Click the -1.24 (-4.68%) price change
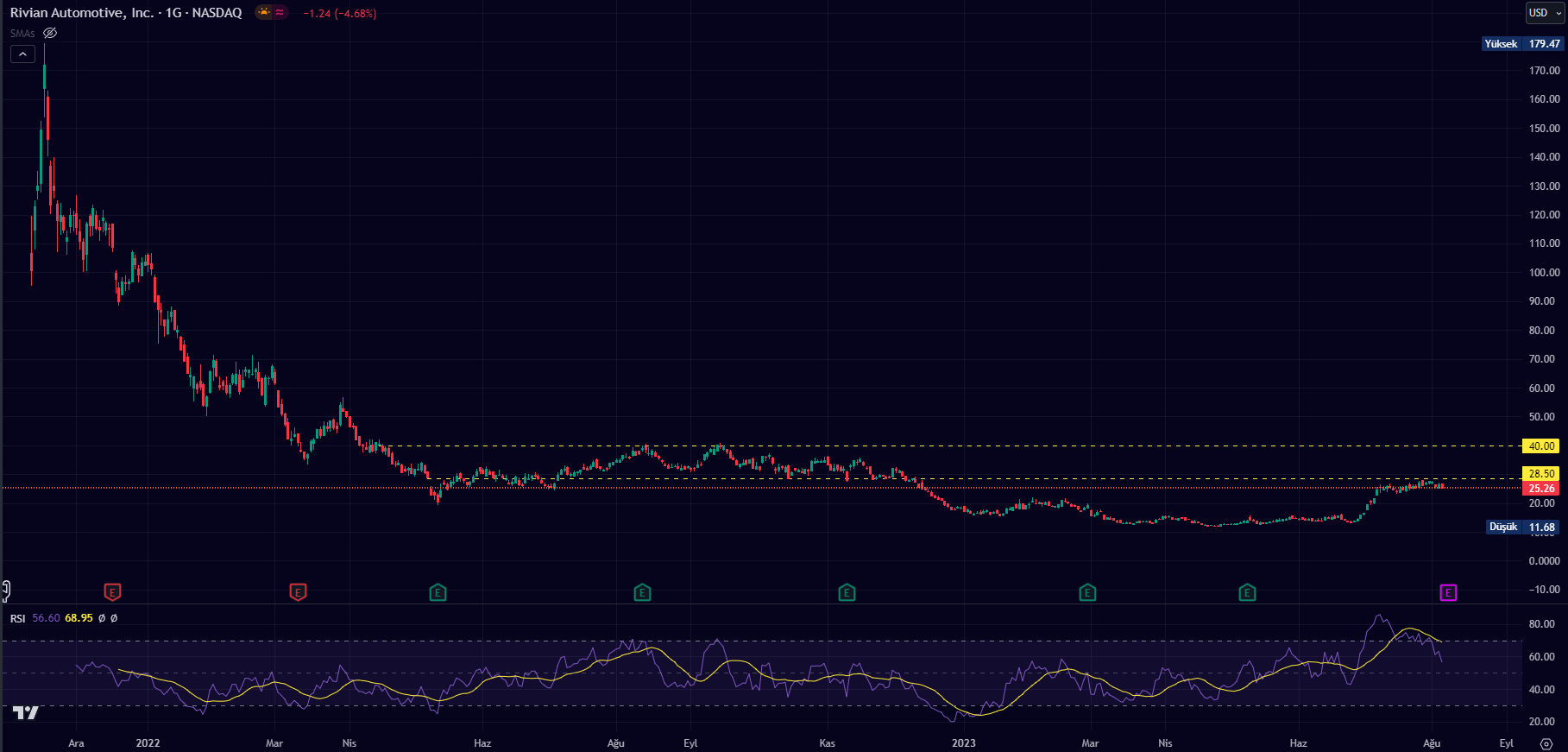The image size is (1568, 752). 340,14
